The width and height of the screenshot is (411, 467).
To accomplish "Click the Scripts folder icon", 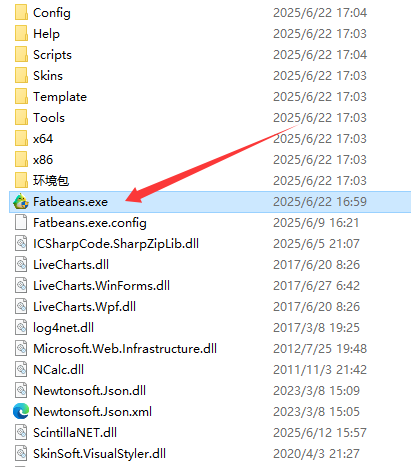I will click(21, 55).
